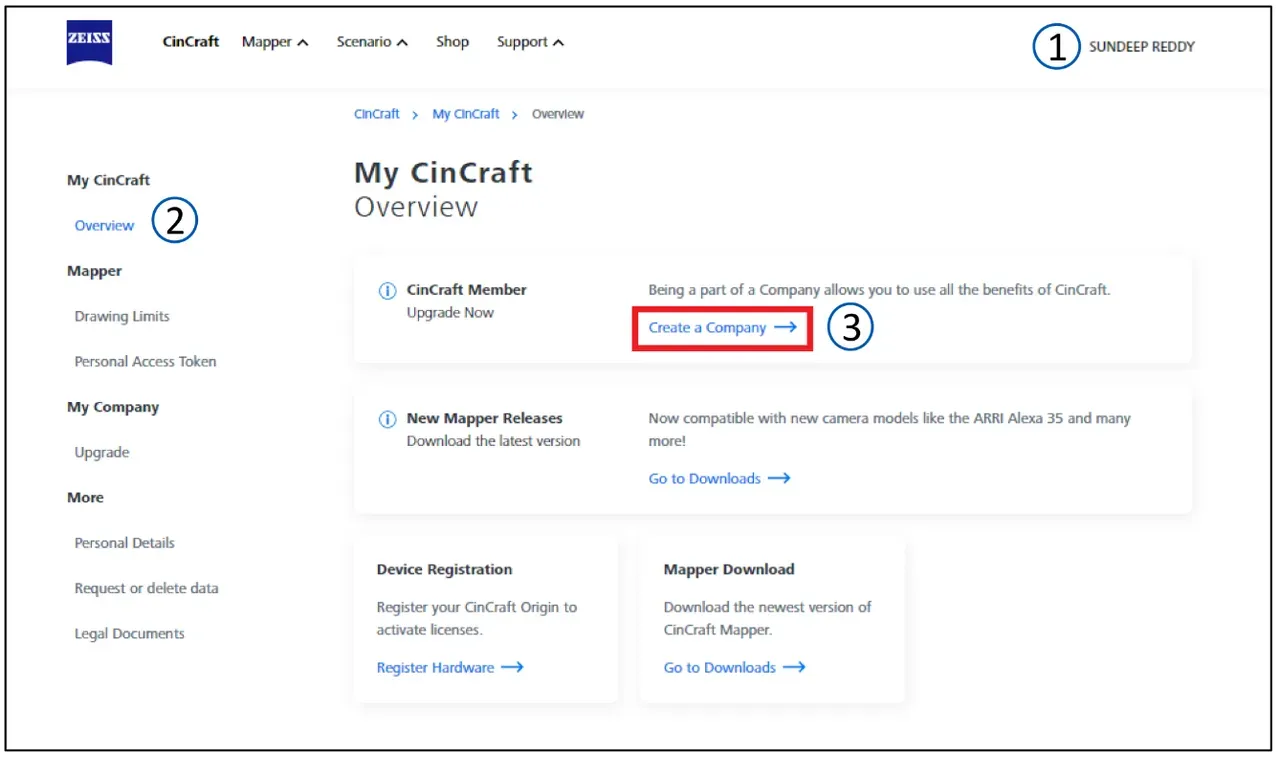Viewport: 1280px width, 757px height.
Task: Open Request or delete data
Action: [146, 589]
